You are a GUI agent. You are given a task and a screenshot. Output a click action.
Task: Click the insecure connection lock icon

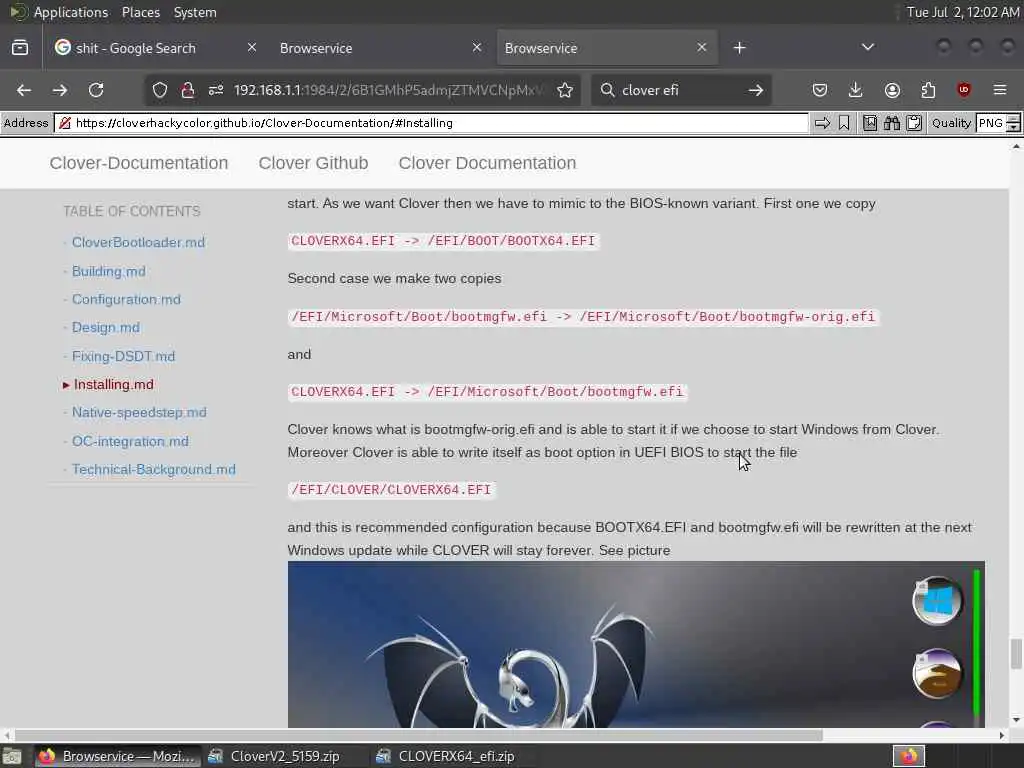(x=188, y=90)
